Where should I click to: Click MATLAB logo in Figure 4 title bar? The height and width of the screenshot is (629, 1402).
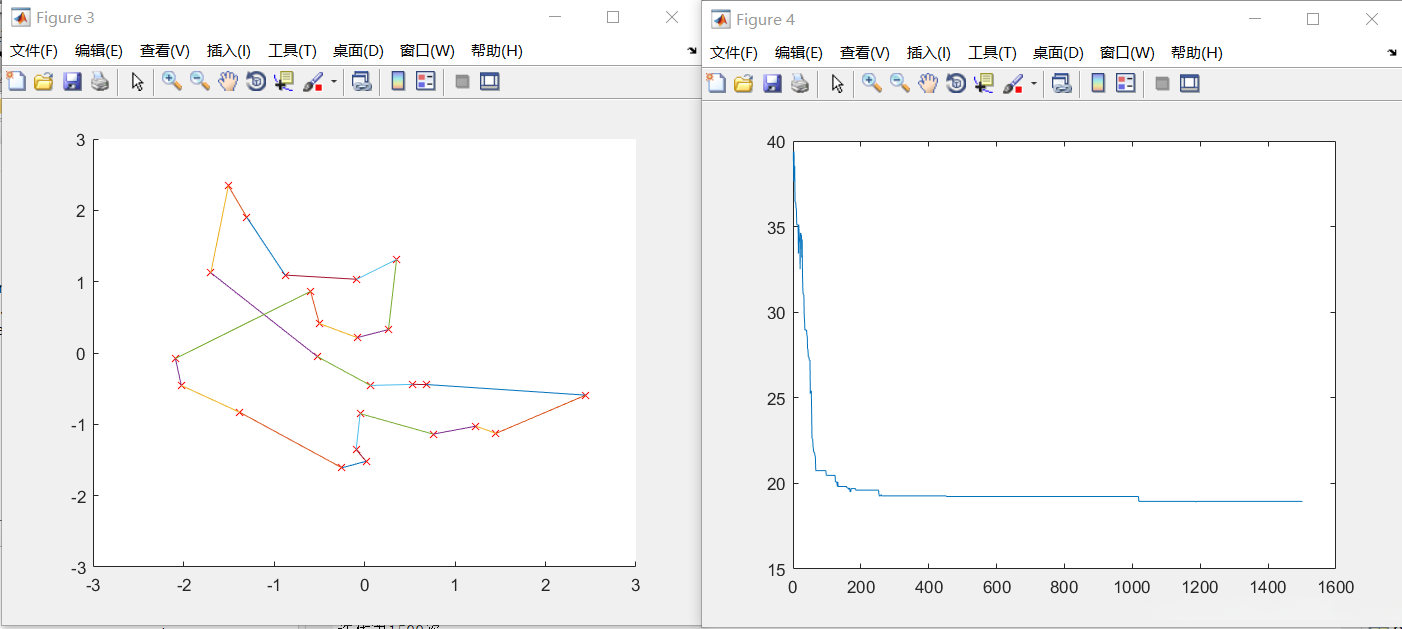point(720,19)
